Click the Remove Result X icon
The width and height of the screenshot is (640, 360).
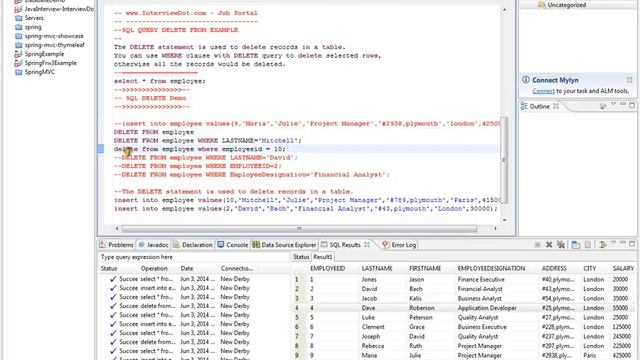[x=549, y=244]
